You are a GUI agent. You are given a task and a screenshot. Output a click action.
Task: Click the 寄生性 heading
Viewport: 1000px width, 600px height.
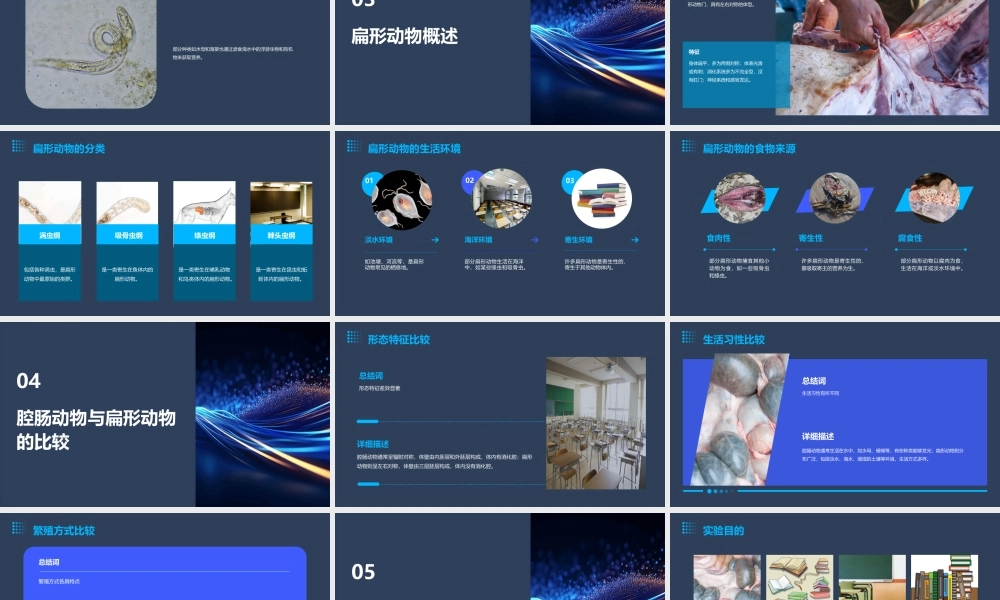pos(811,238)
